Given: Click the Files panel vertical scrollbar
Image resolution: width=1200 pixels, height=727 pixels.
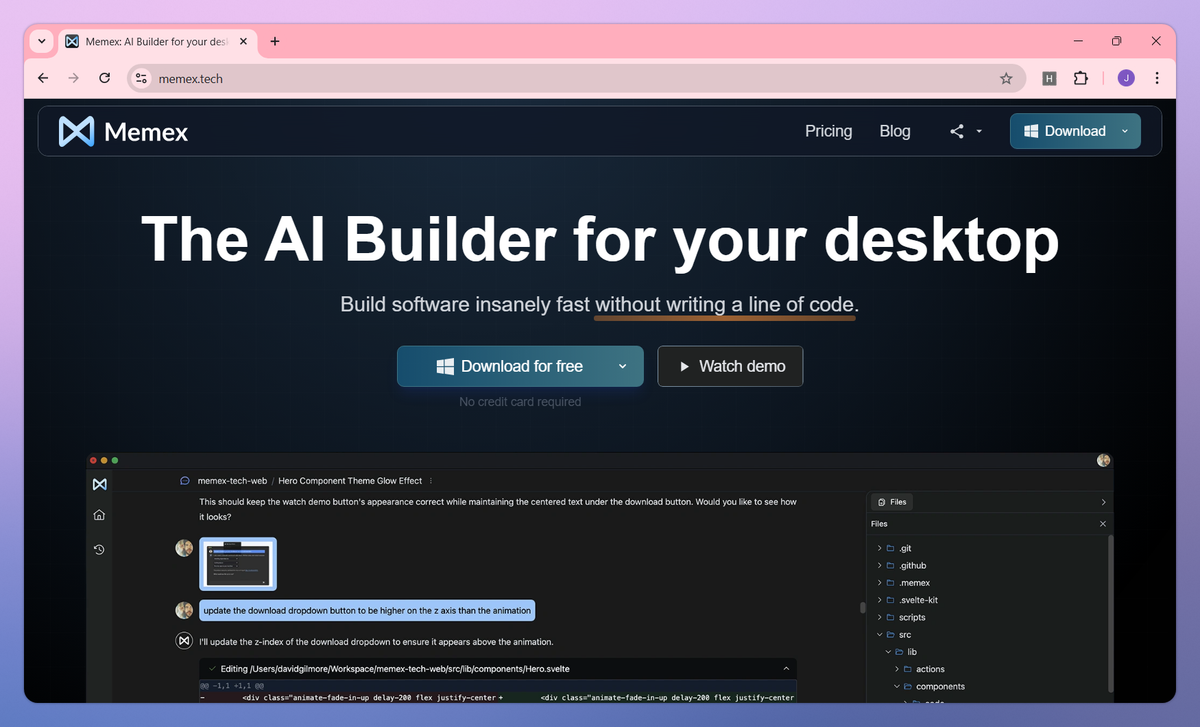Looking at the screenshot, I should (1109, 612).
